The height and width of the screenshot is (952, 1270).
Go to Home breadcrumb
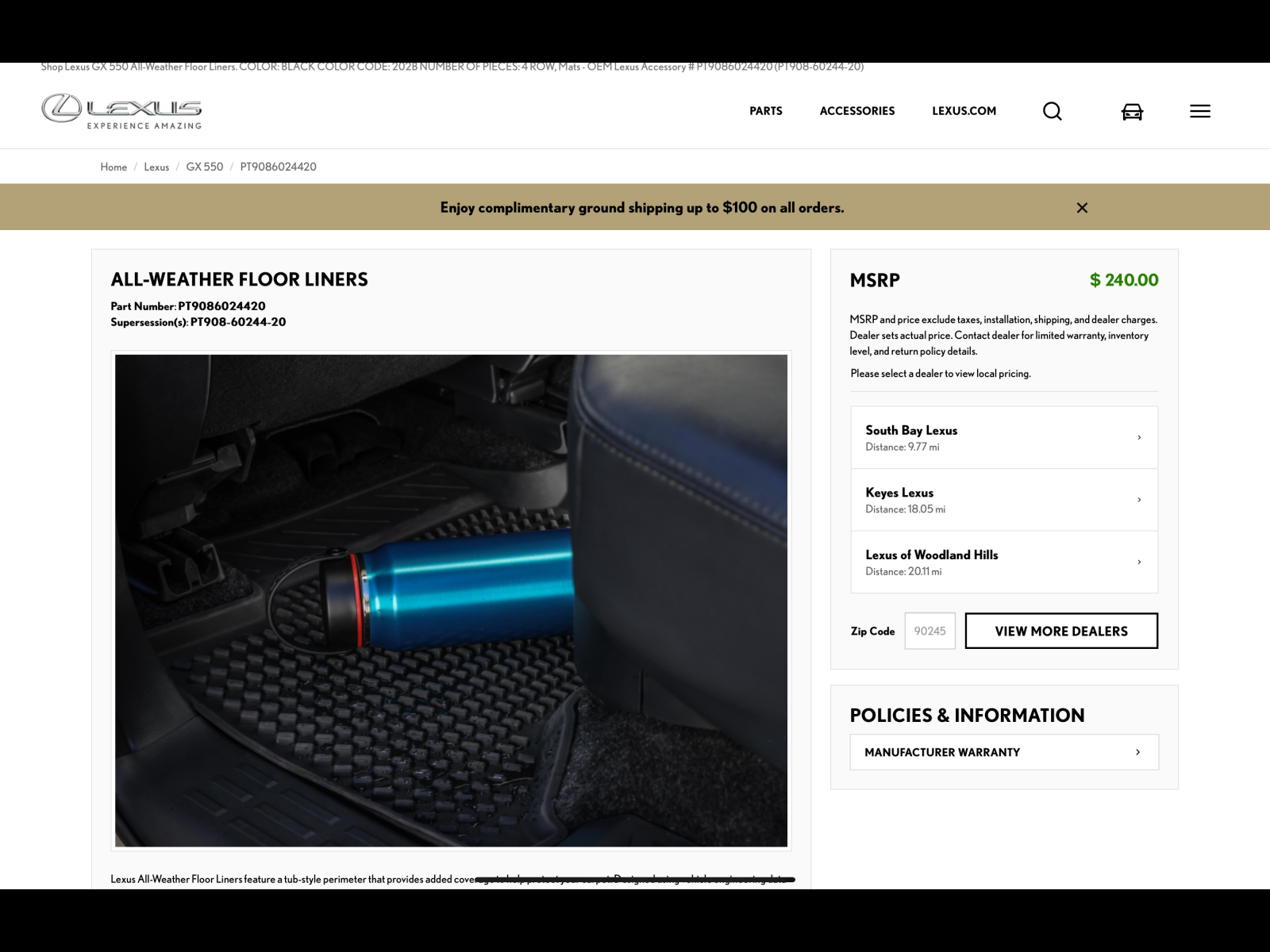pyautogui.click(x=114, y=167)
